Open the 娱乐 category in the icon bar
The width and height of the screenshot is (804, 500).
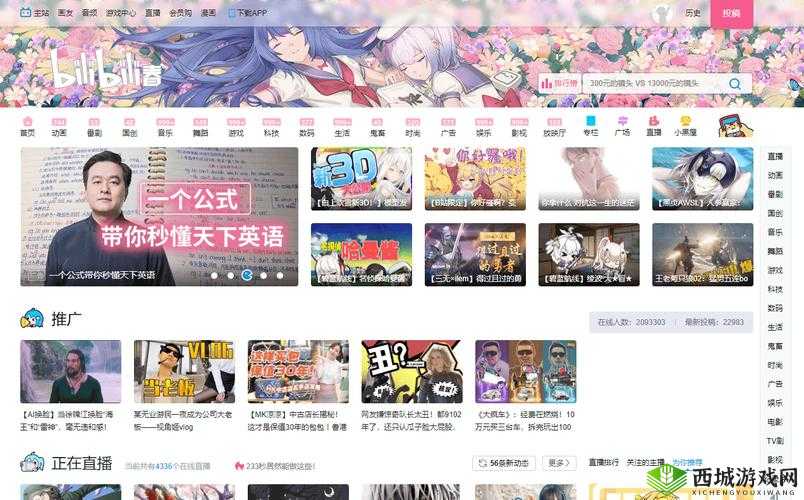[x=484, y=127]
